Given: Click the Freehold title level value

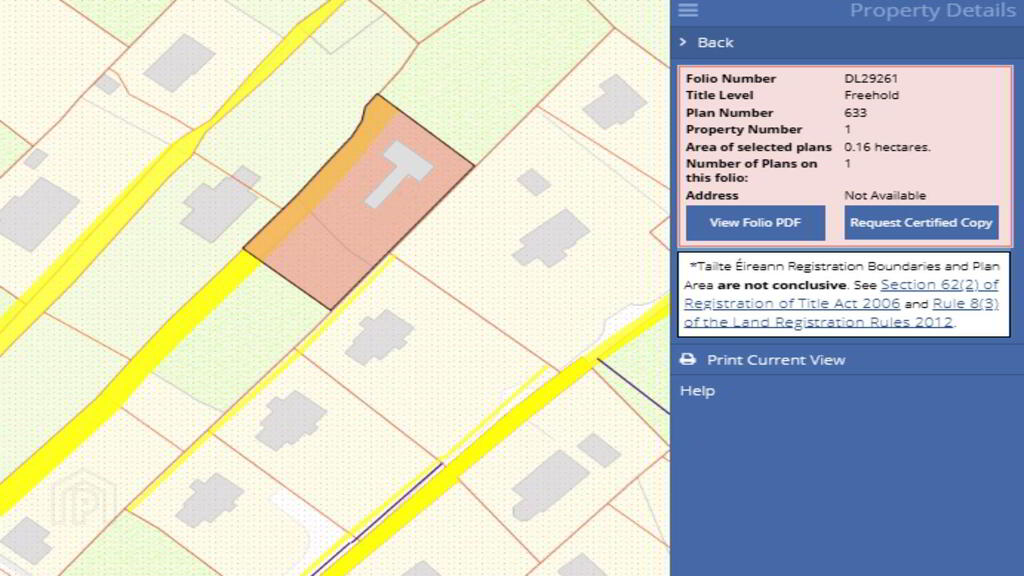Looking at the screenshot, I should (871, 96).
